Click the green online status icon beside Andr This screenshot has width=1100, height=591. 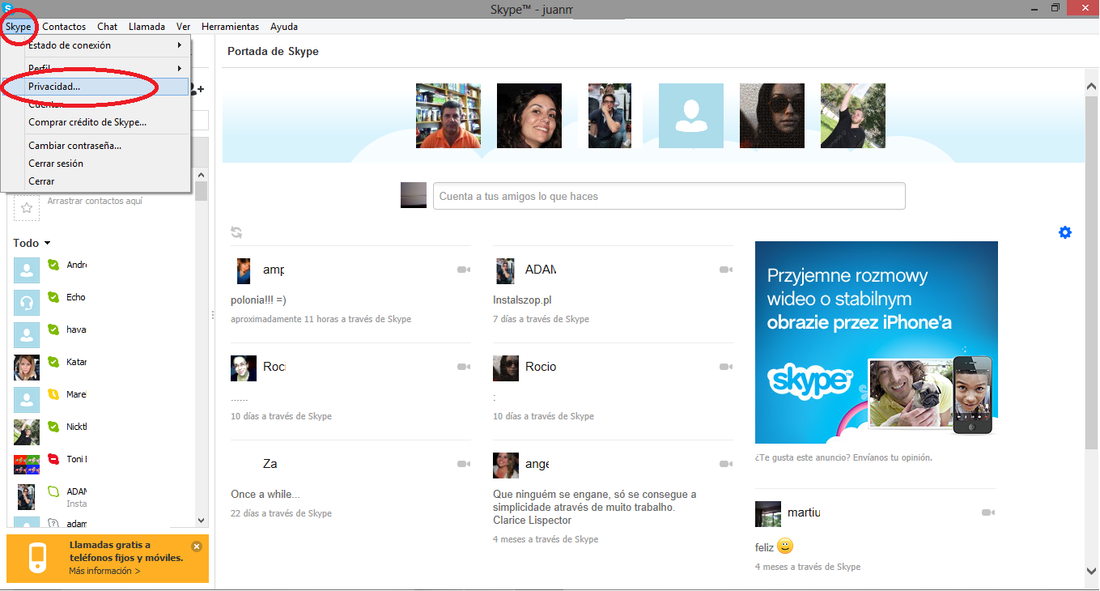tap(53, 265)
